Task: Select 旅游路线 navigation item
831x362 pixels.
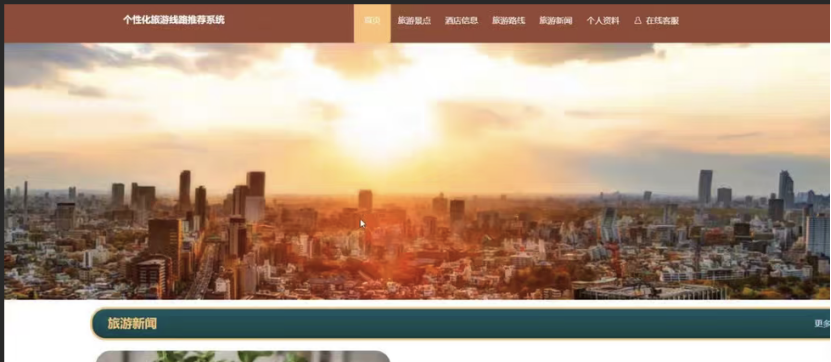Action: [508, 21]
